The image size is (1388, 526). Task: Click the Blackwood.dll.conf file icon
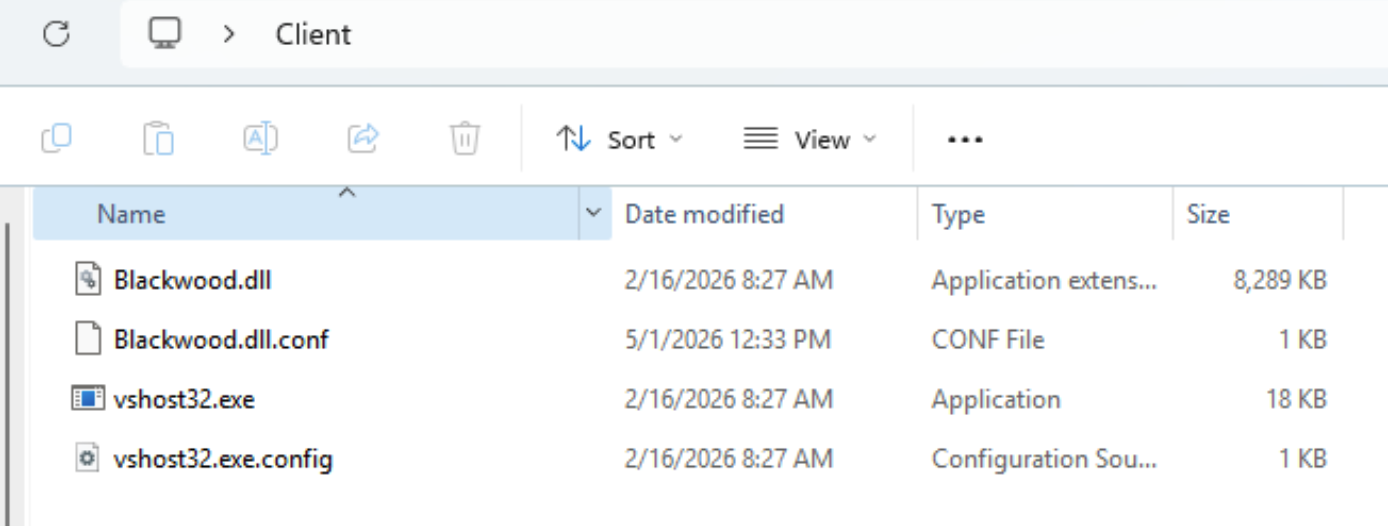tap(88, 340)
